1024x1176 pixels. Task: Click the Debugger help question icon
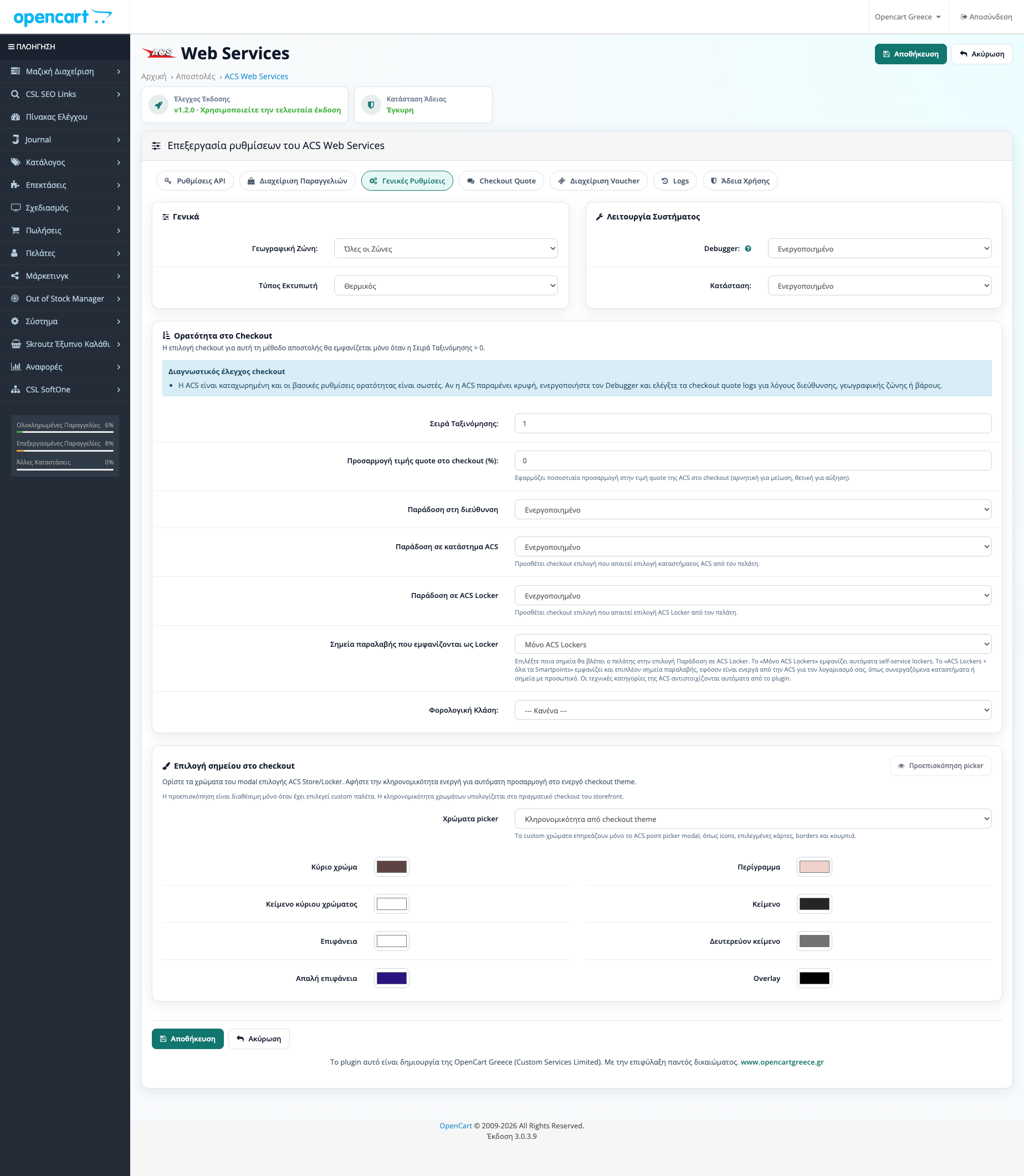point(748,249)
